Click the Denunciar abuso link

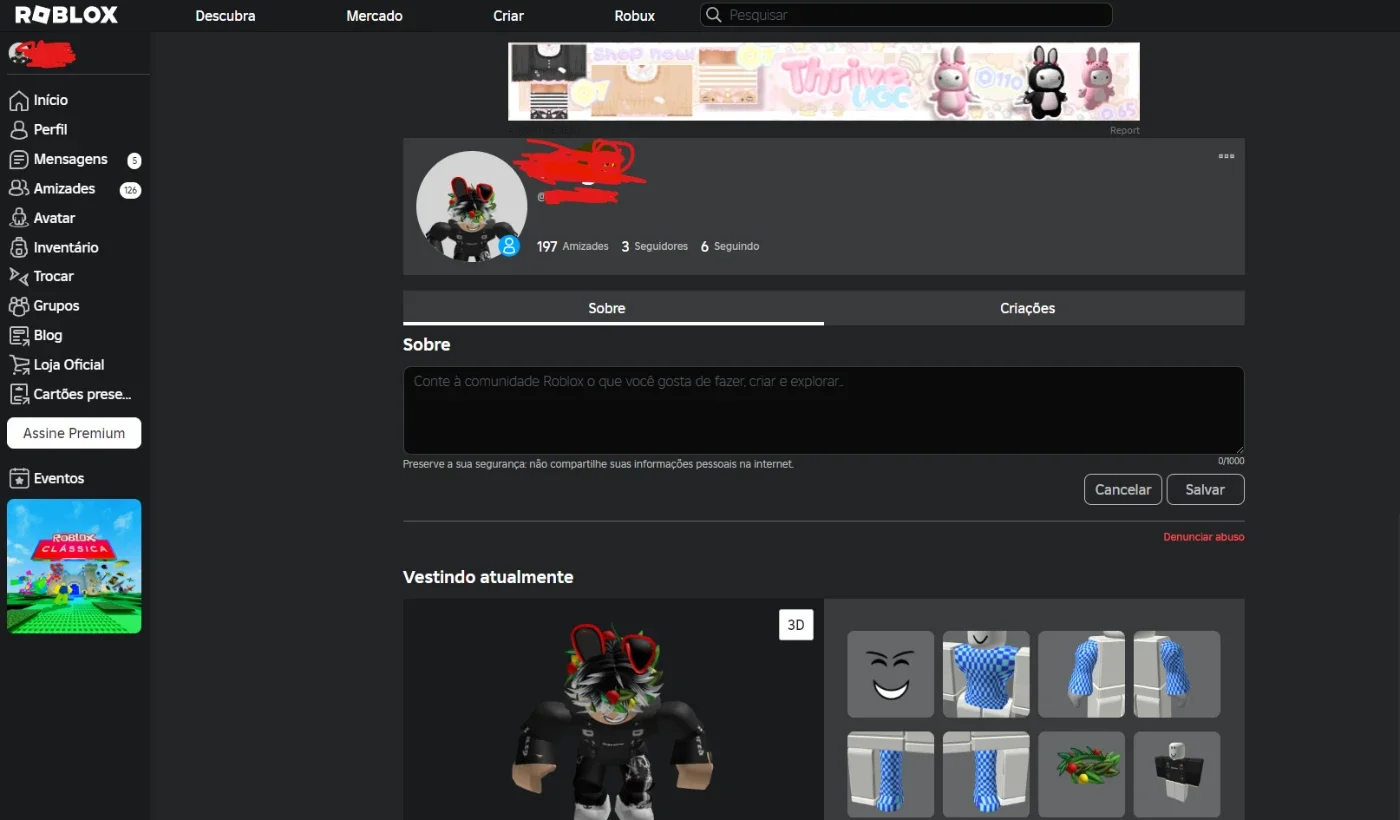click(1204, 537)
